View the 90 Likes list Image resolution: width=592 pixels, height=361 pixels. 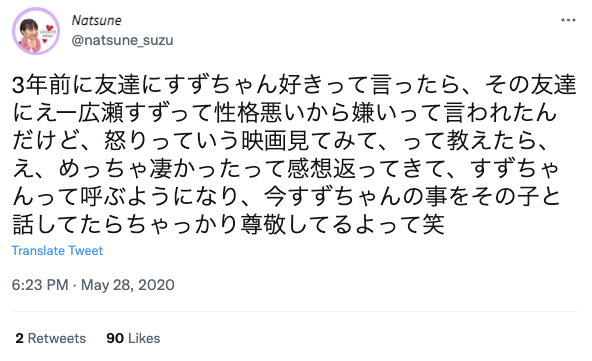pos(133,338)
